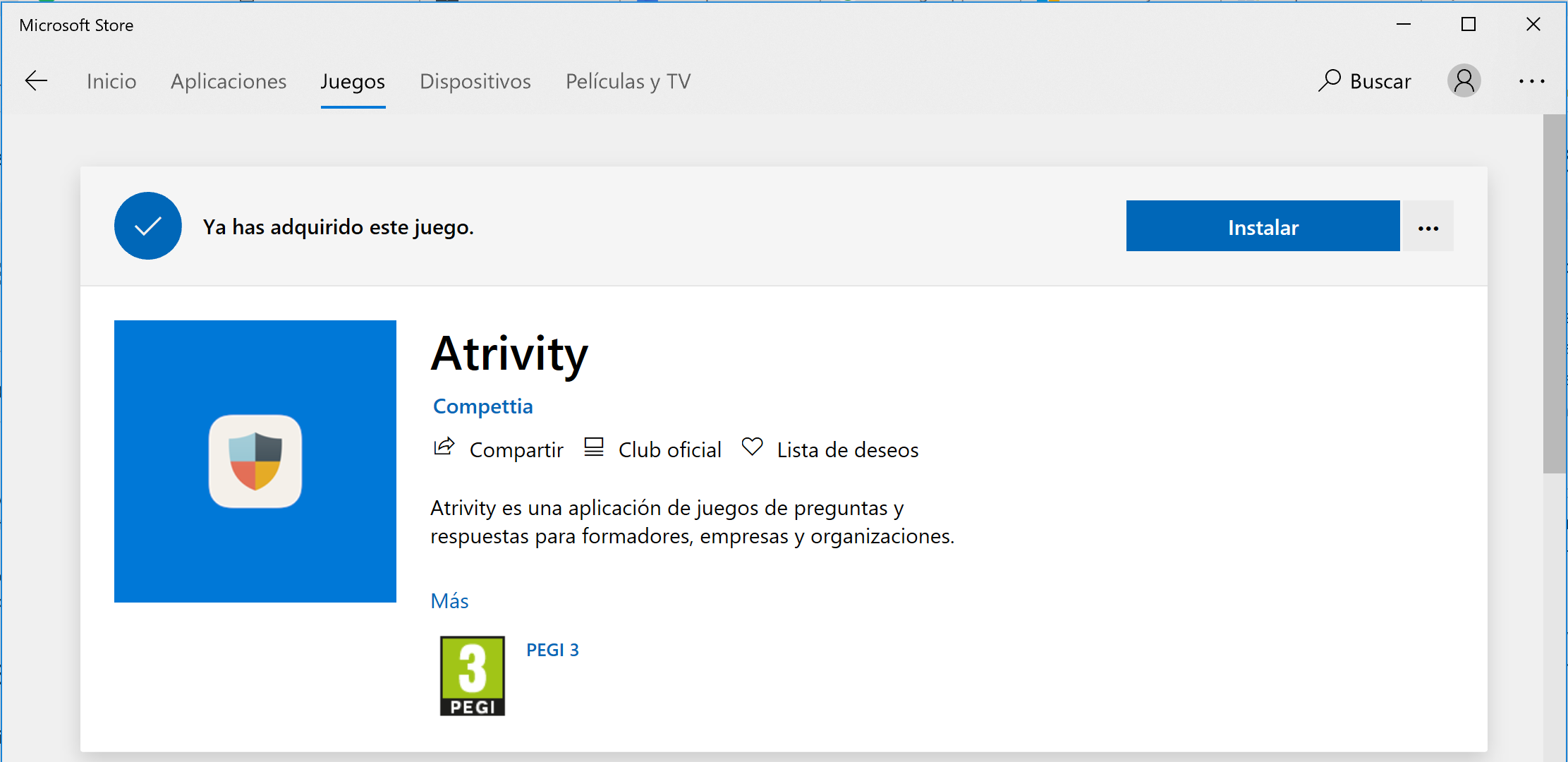Open the top-right three-dots menu
Screen dimensions: 1568x762
(x=1531, y=81)
